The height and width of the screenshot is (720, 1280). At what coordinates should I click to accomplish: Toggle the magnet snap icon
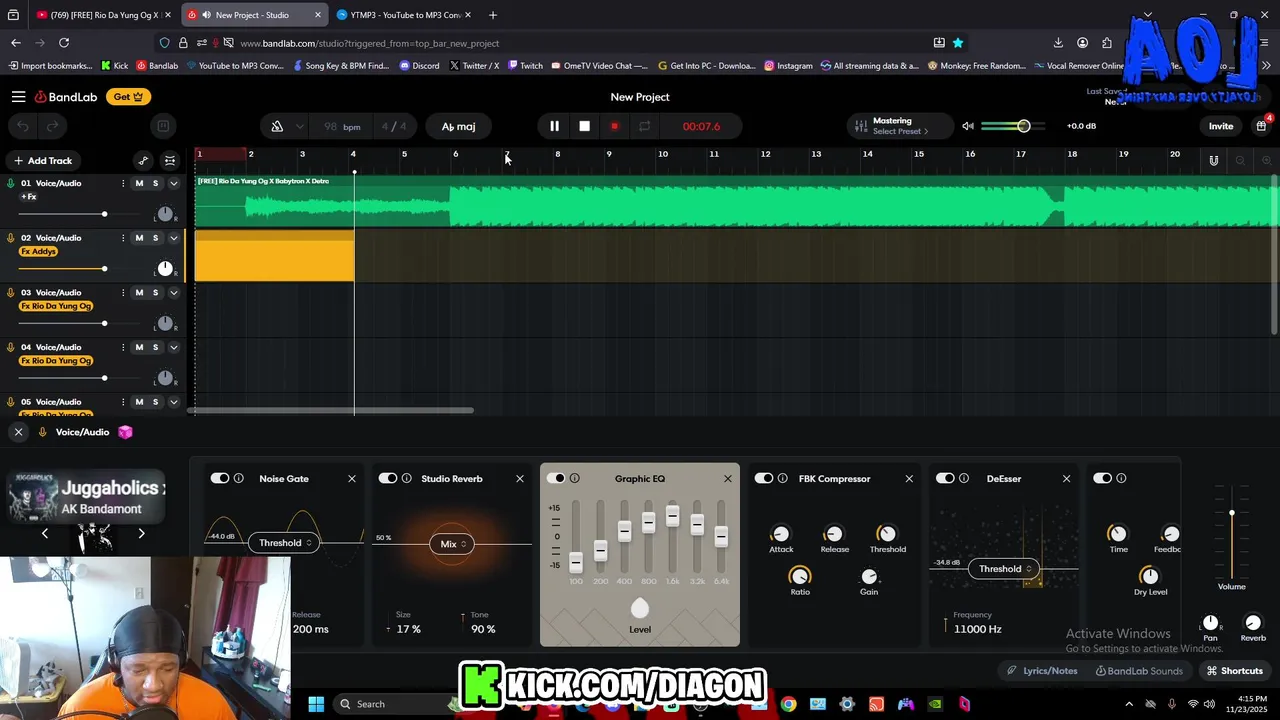point(1214,161)
